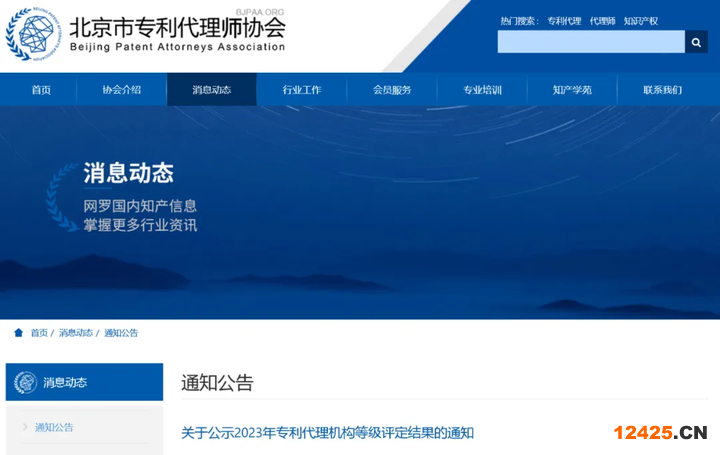720x455 pixels.
Task: Click inside the top search input field
Action: pyautogui.click(x=590, y=42)
